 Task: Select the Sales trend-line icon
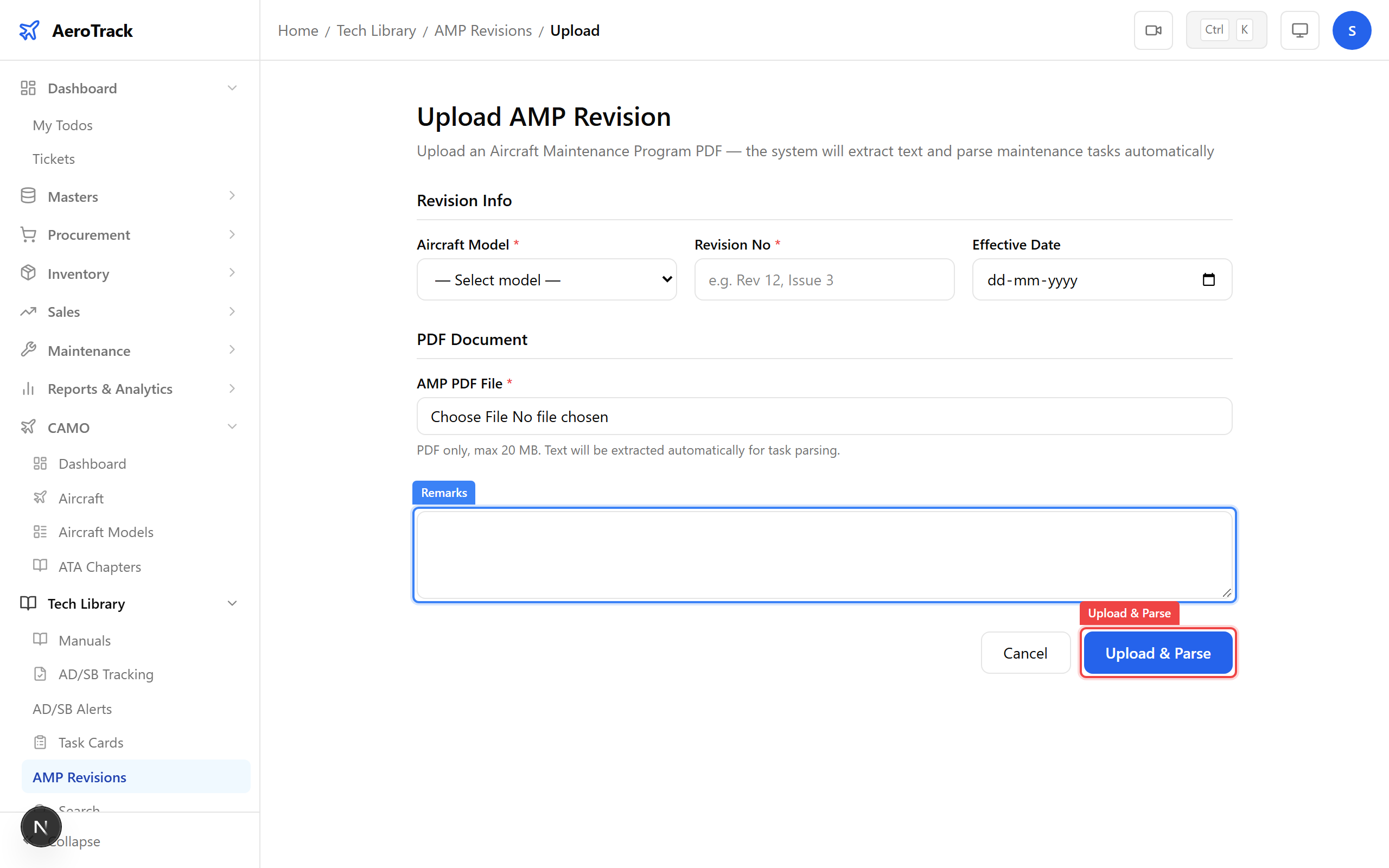click(28, 311)
